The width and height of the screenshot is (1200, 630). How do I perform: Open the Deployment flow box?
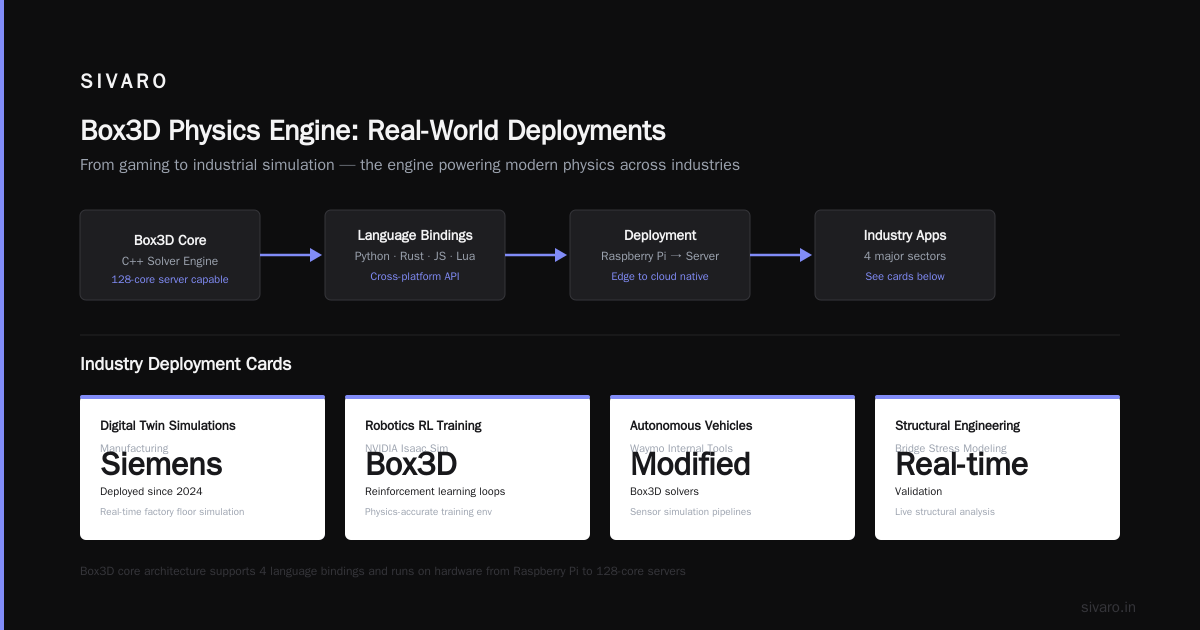(x=660, y=255)
